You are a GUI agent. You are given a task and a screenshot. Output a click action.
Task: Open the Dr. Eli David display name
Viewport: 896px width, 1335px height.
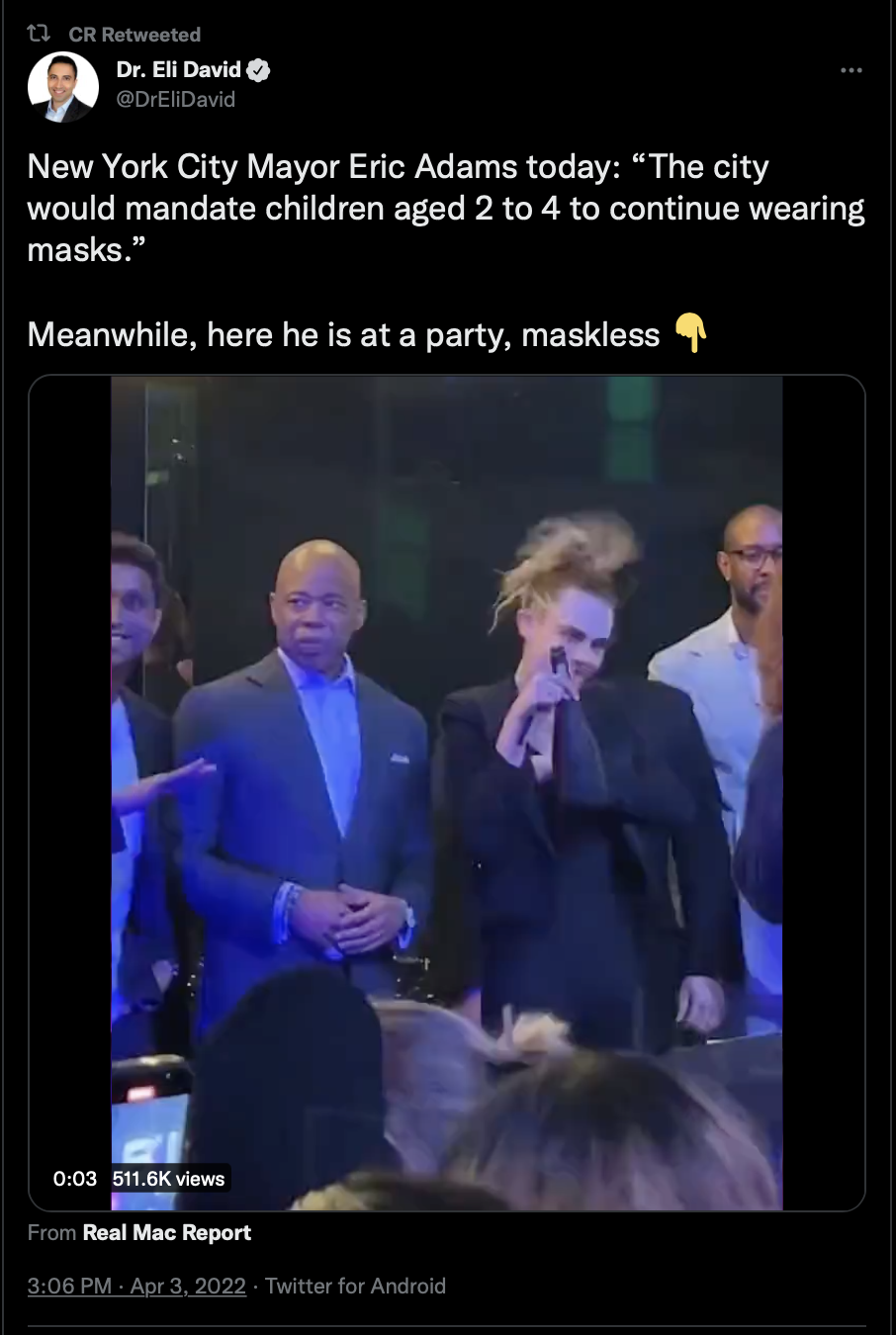click(179, 69)
